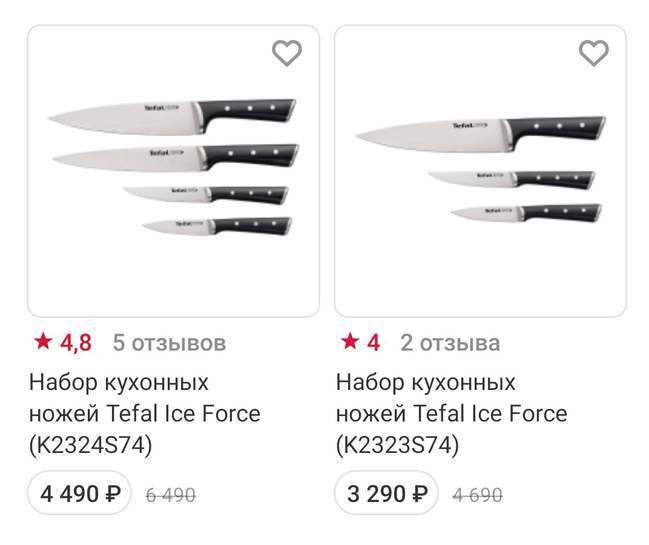649x545 pixels.
Task: Click the rating value 4 on the K2323S74 set
Action: pyautogui.click(x=373, y=343)
